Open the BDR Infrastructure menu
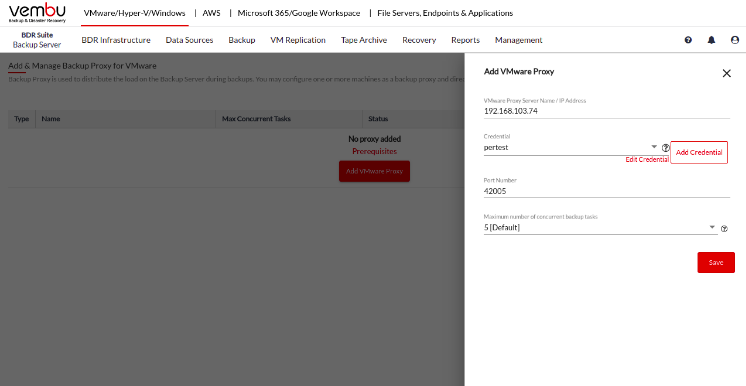This screenshot has width=746, height=386. [x=116, y=40]
